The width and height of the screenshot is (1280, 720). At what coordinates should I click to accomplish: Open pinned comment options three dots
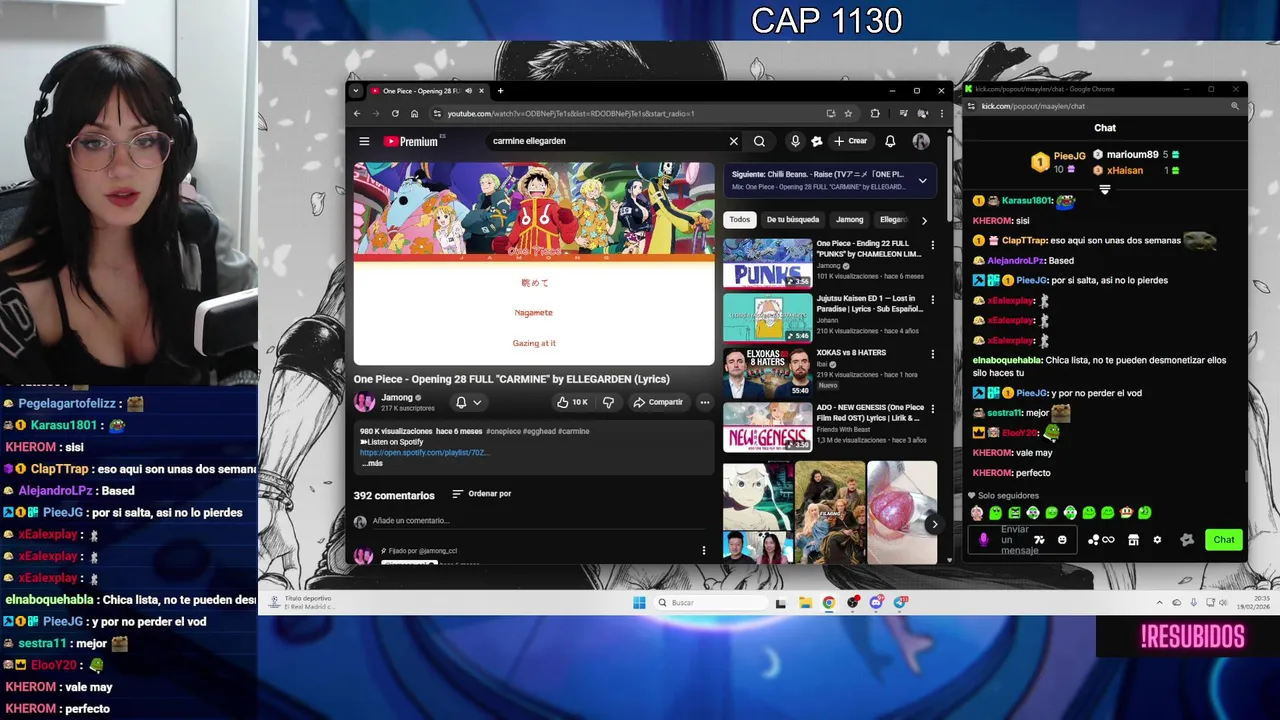tap(704, 550)
